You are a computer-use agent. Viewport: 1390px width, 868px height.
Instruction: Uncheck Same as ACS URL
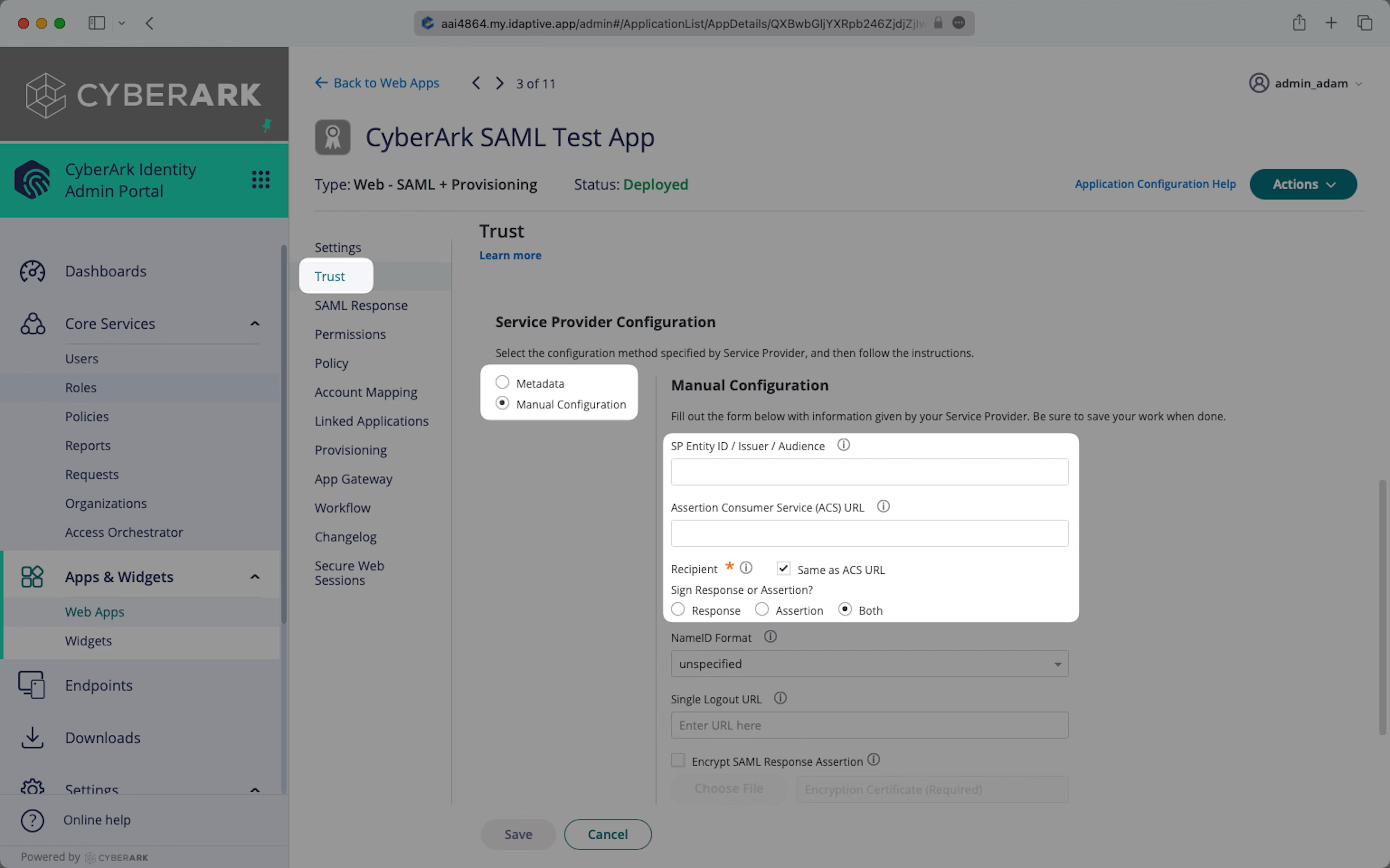[x=783, y=568]
